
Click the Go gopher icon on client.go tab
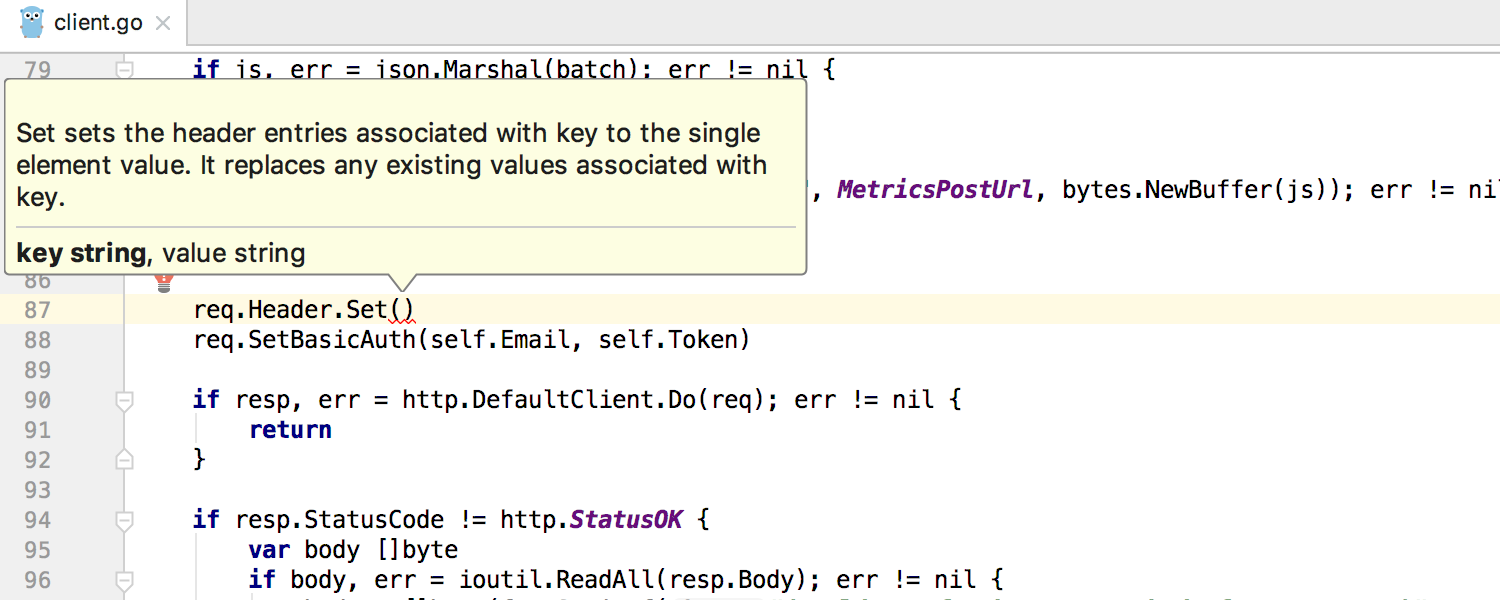[32, 22]
